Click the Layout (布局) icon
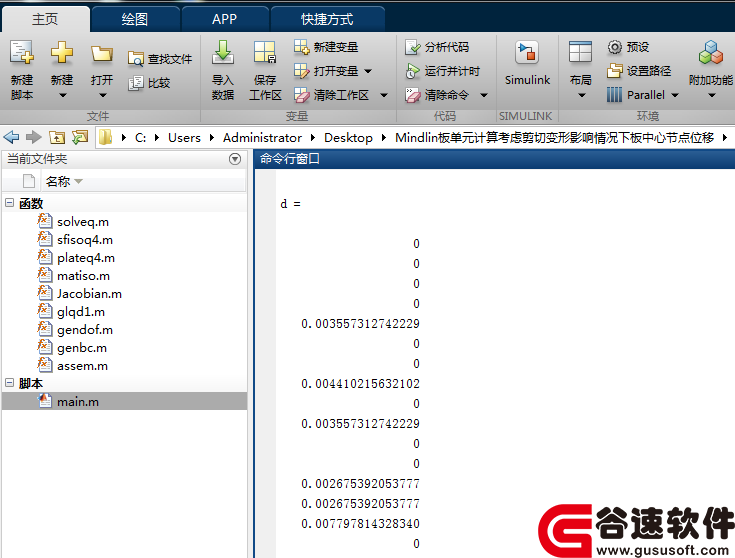The image size is (735, 558). pos(580,52)
